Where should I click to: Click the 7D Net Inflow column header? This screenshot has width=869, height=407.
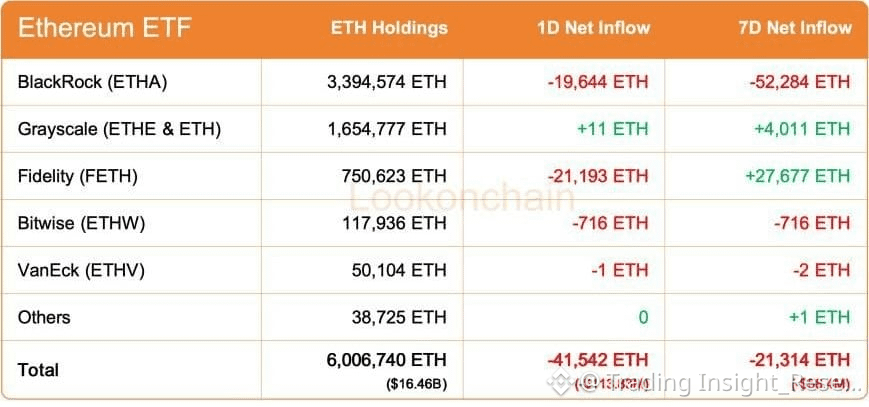796,28
